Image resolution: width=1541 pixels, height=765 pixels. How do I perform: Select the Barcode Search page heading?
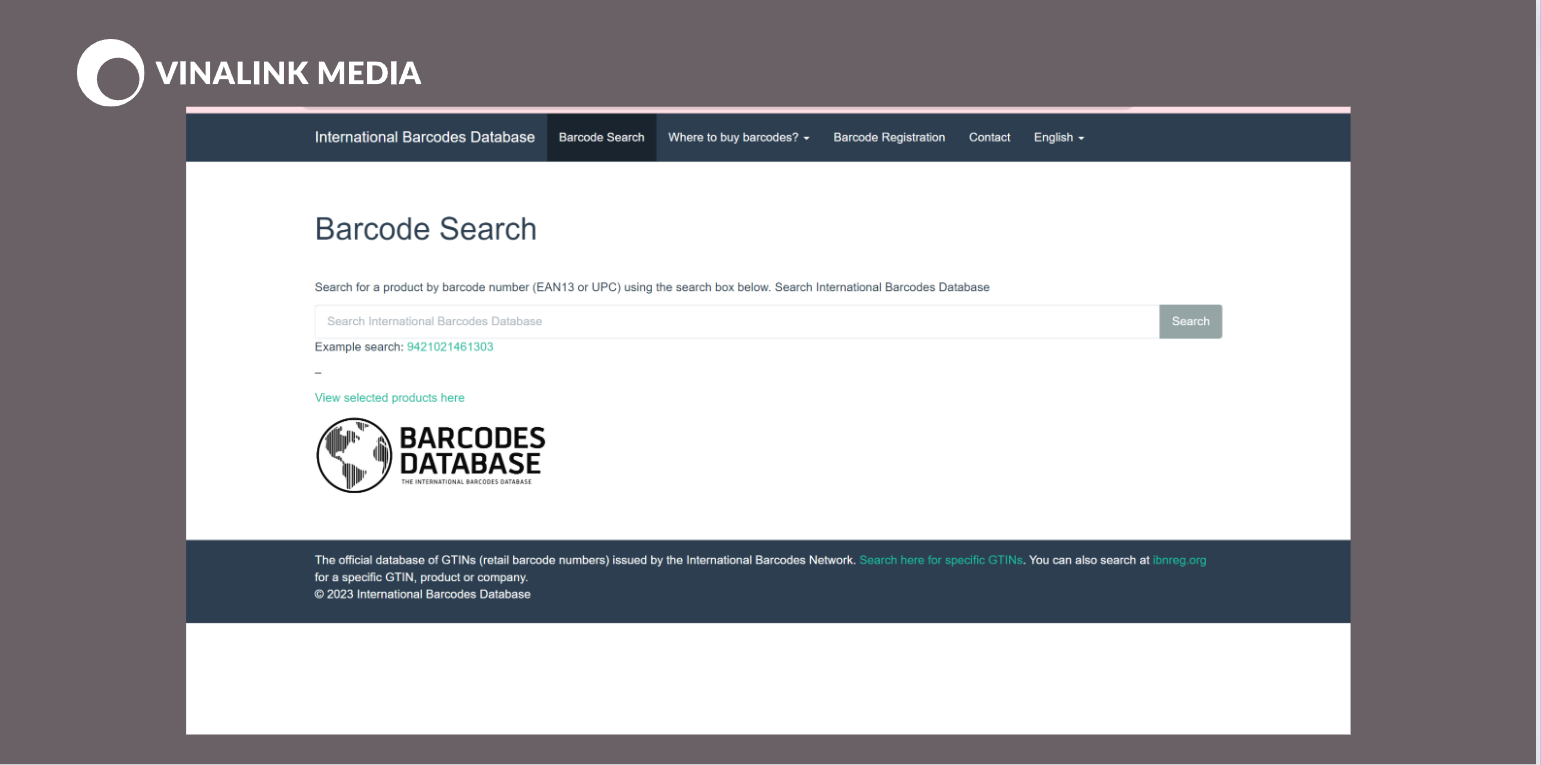click(426, 229)
